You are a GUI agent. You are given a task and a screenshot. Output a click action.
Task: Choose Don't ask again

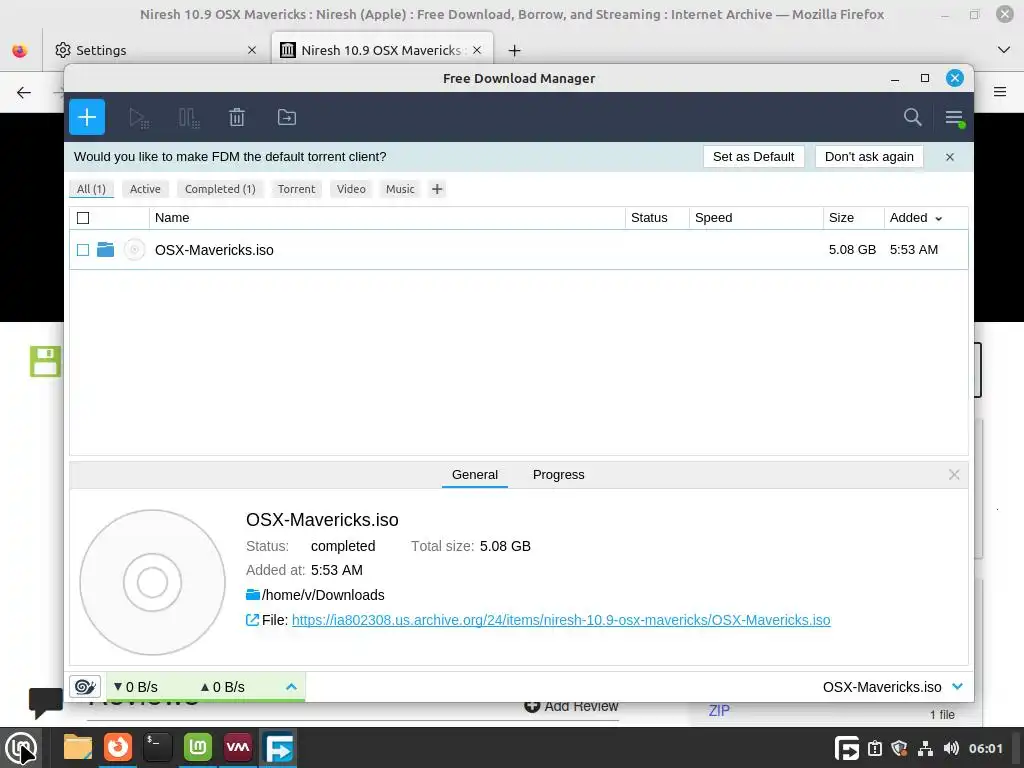click(869, 157)
